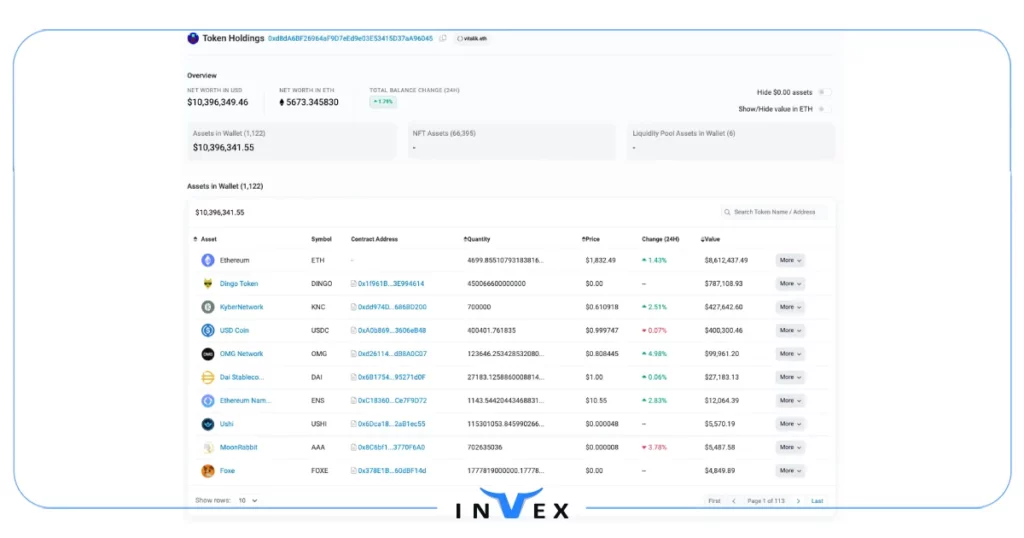
Task: Click the USD Coin logo icon
Action: coord(208,330)
